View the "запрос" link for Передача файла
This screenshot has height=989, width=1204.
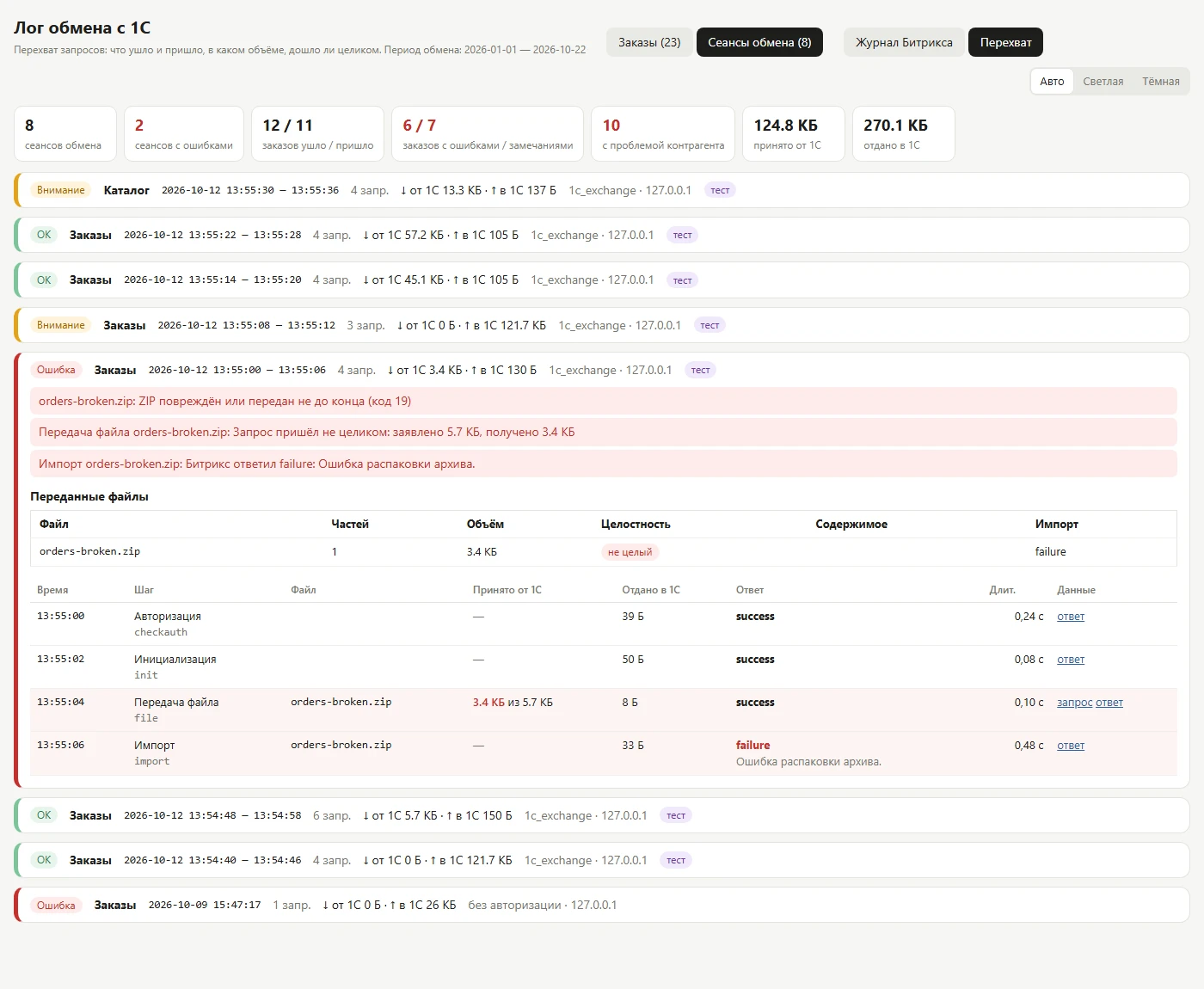(1074, 703)
